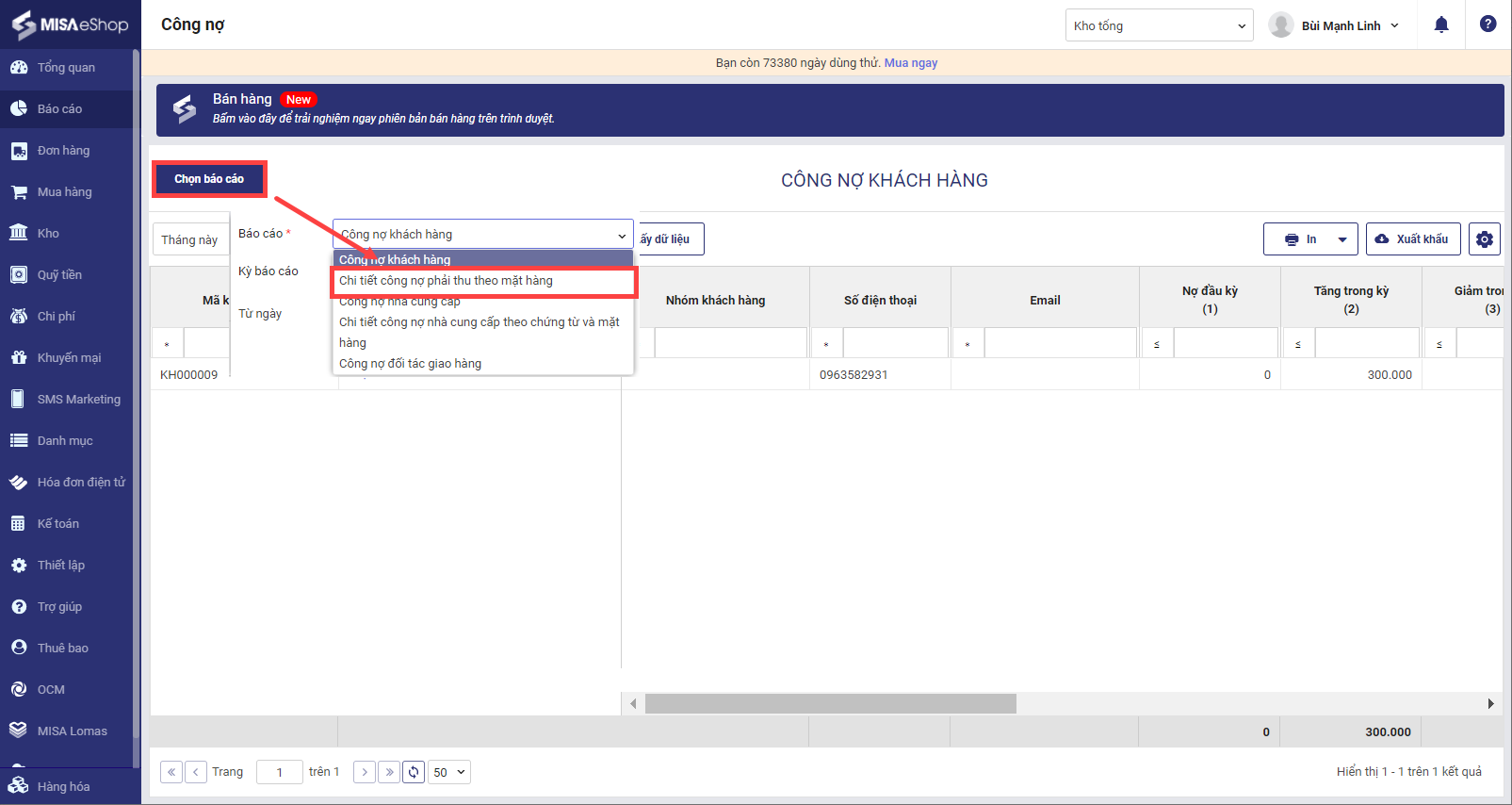Click the Tăng trong kỳ filter input

1367,343
